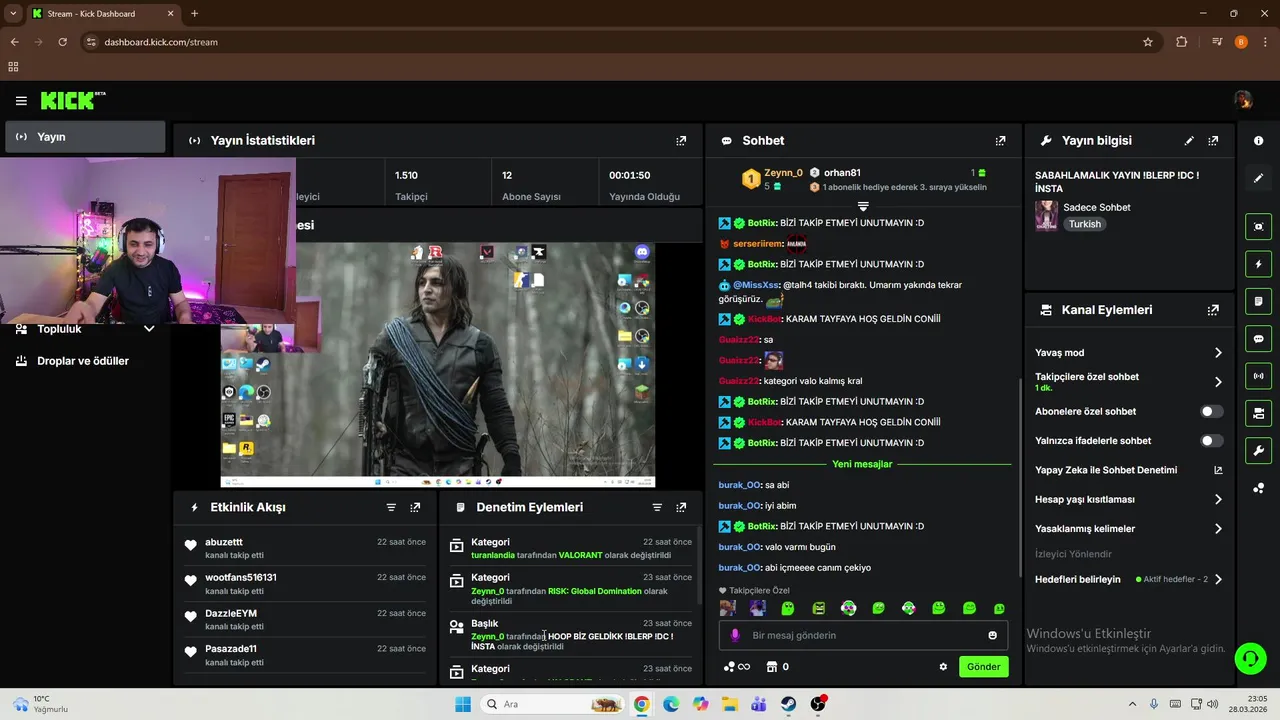Open filter icon in Etkinlik Akışı panel
Screen dimensions: 1280x720
tap(391, 507)
